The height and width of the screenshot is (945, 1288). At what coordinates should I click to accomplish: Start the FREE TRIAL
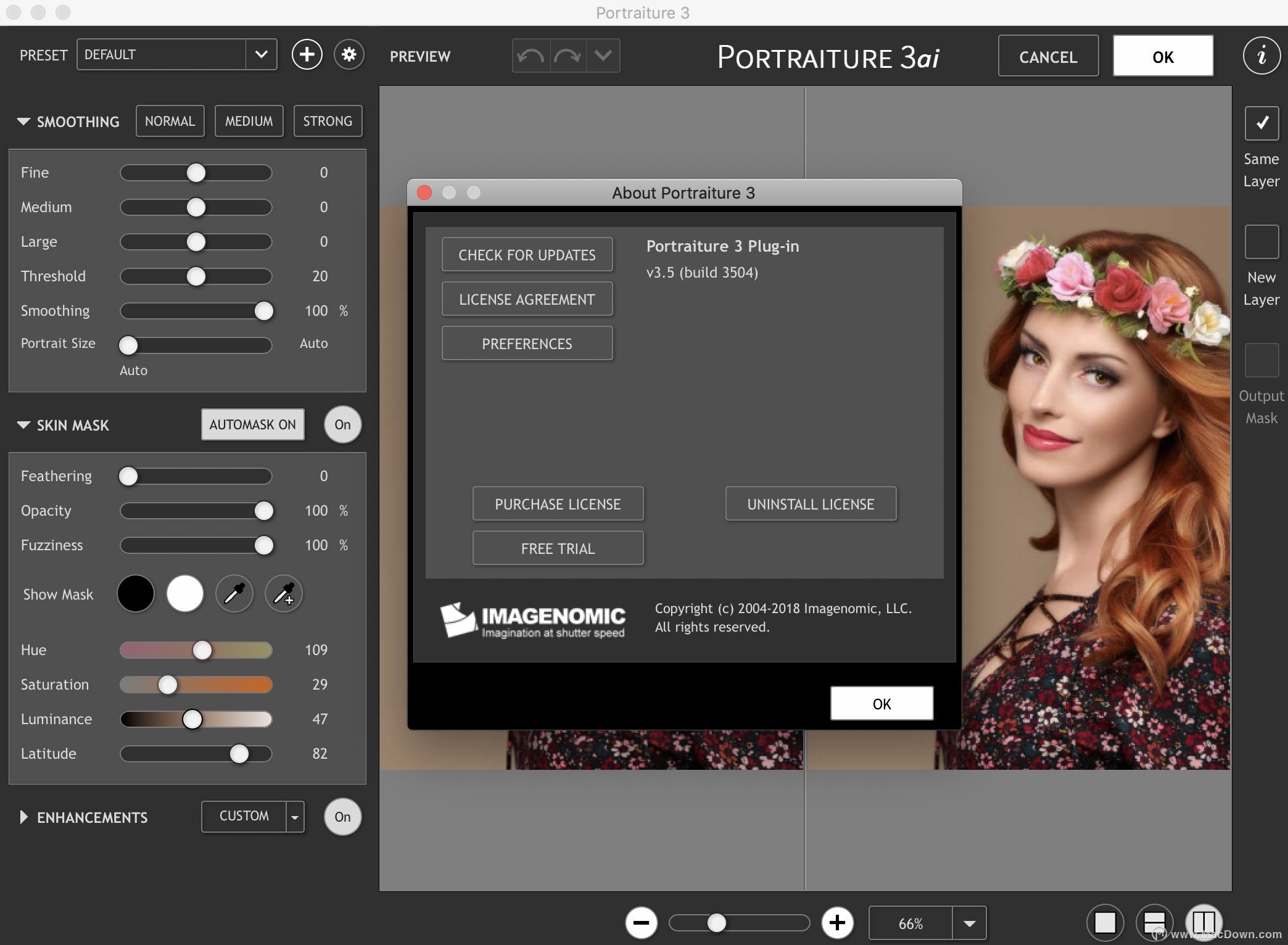558,548
